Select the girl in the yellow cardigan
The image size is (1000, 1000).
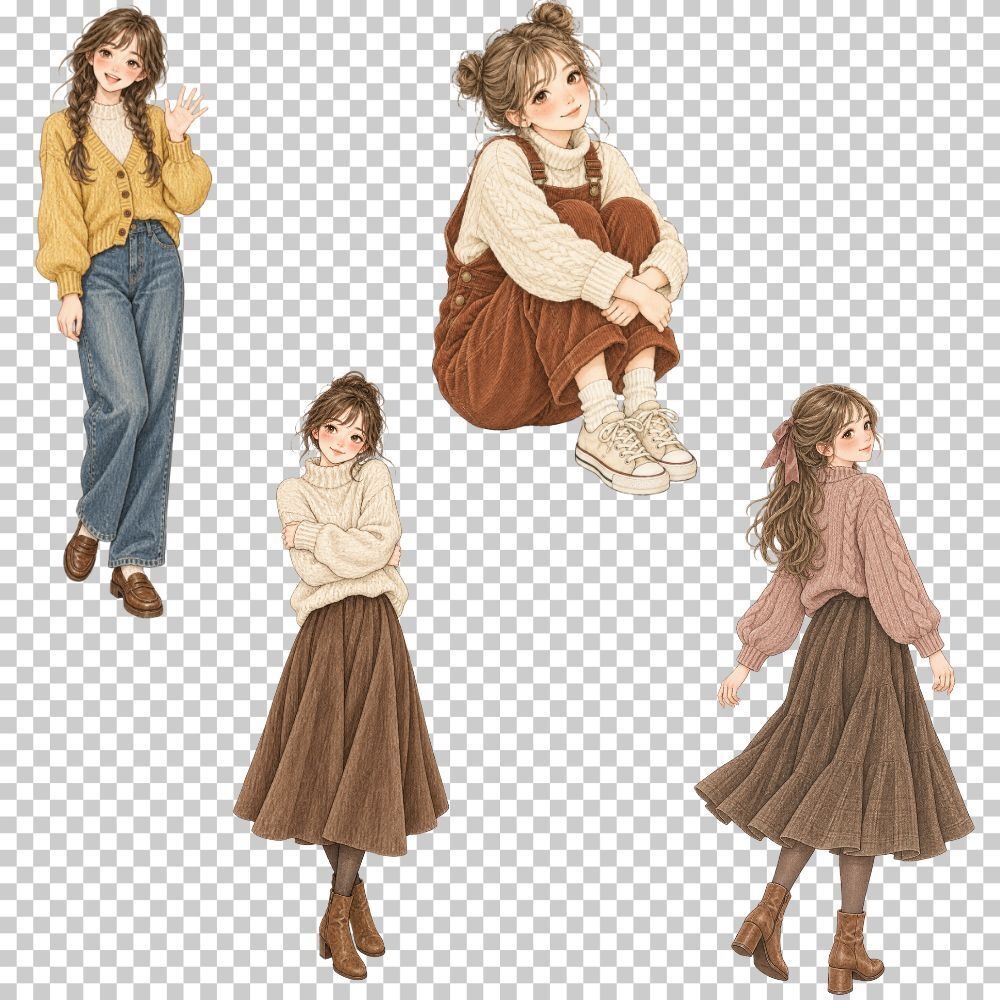pos(125,312)
